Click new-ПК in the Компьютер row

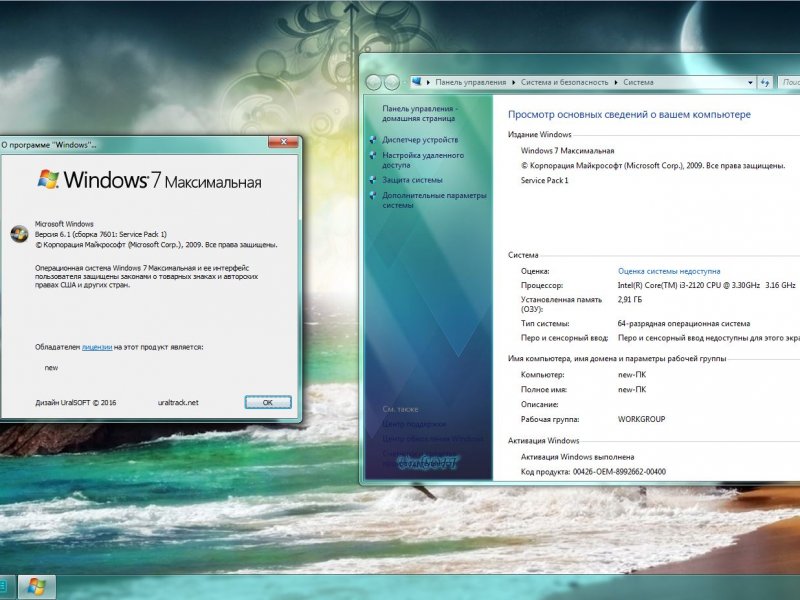pyautogui.click(x=632, y=374)
